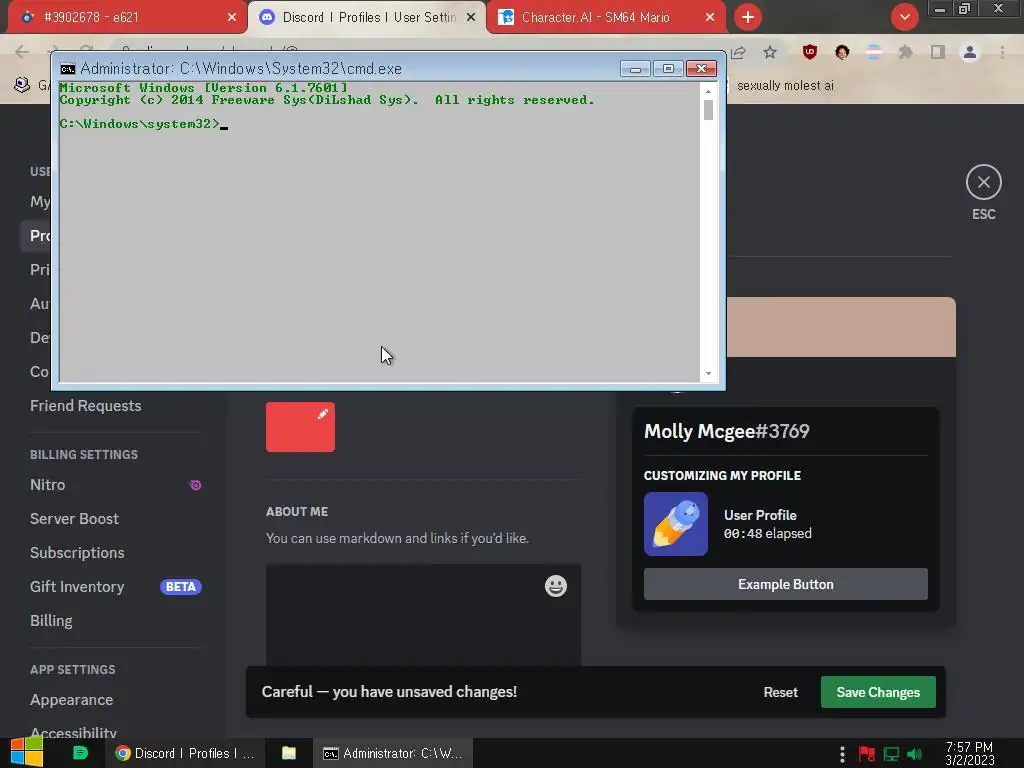Open network tray icon
This screenshot has height=768, width=1024.
click(x=891, y=754)
